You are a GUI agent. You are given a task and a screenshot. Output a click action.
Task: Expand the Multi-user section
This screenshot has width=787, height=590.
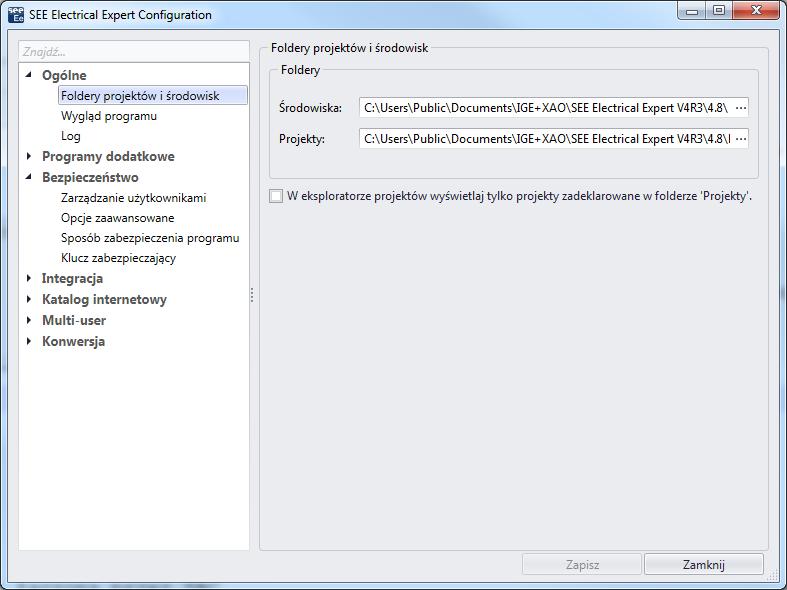click(29, 320)
